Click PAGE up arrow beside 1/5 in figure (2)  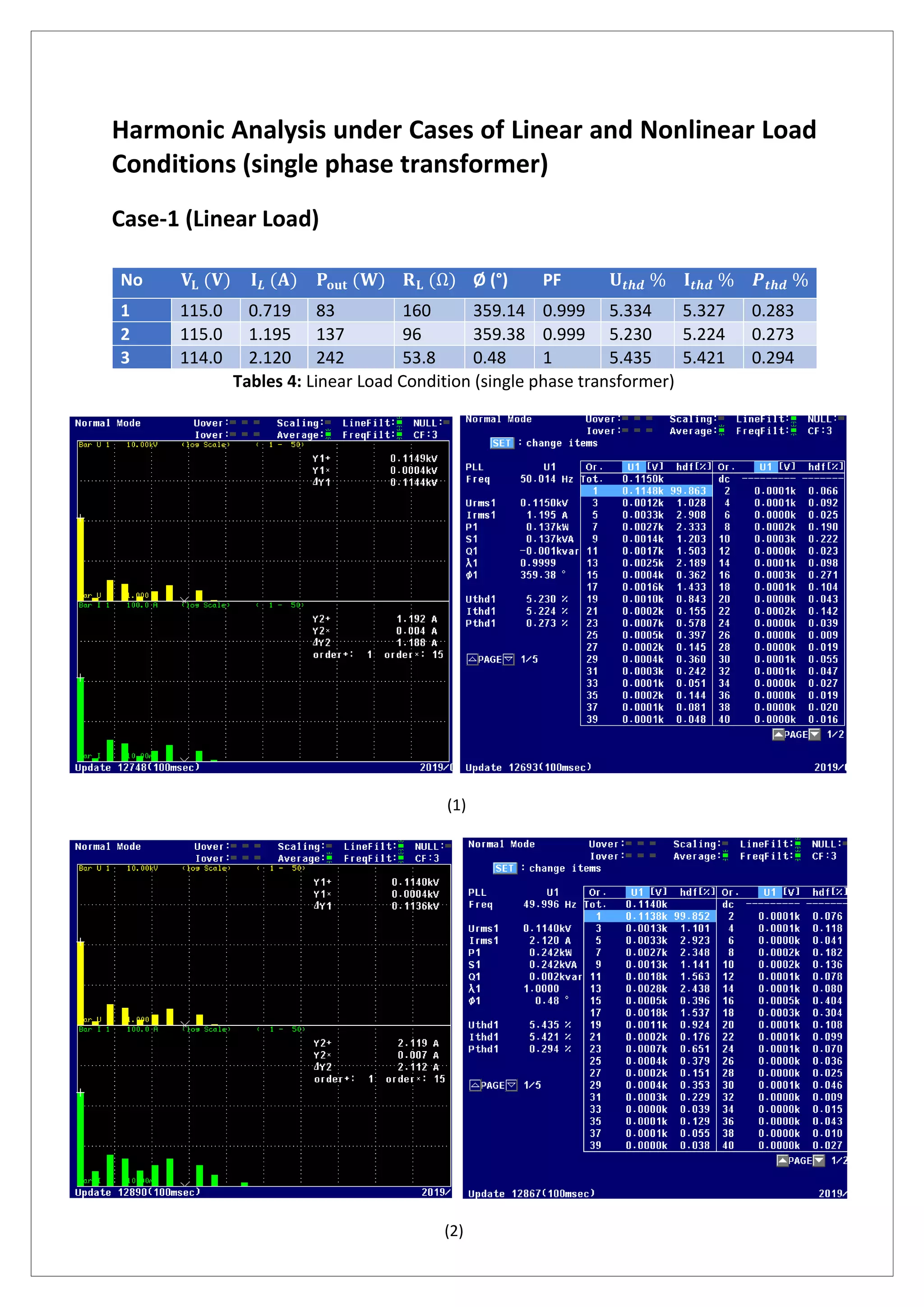pos(475,1085)
